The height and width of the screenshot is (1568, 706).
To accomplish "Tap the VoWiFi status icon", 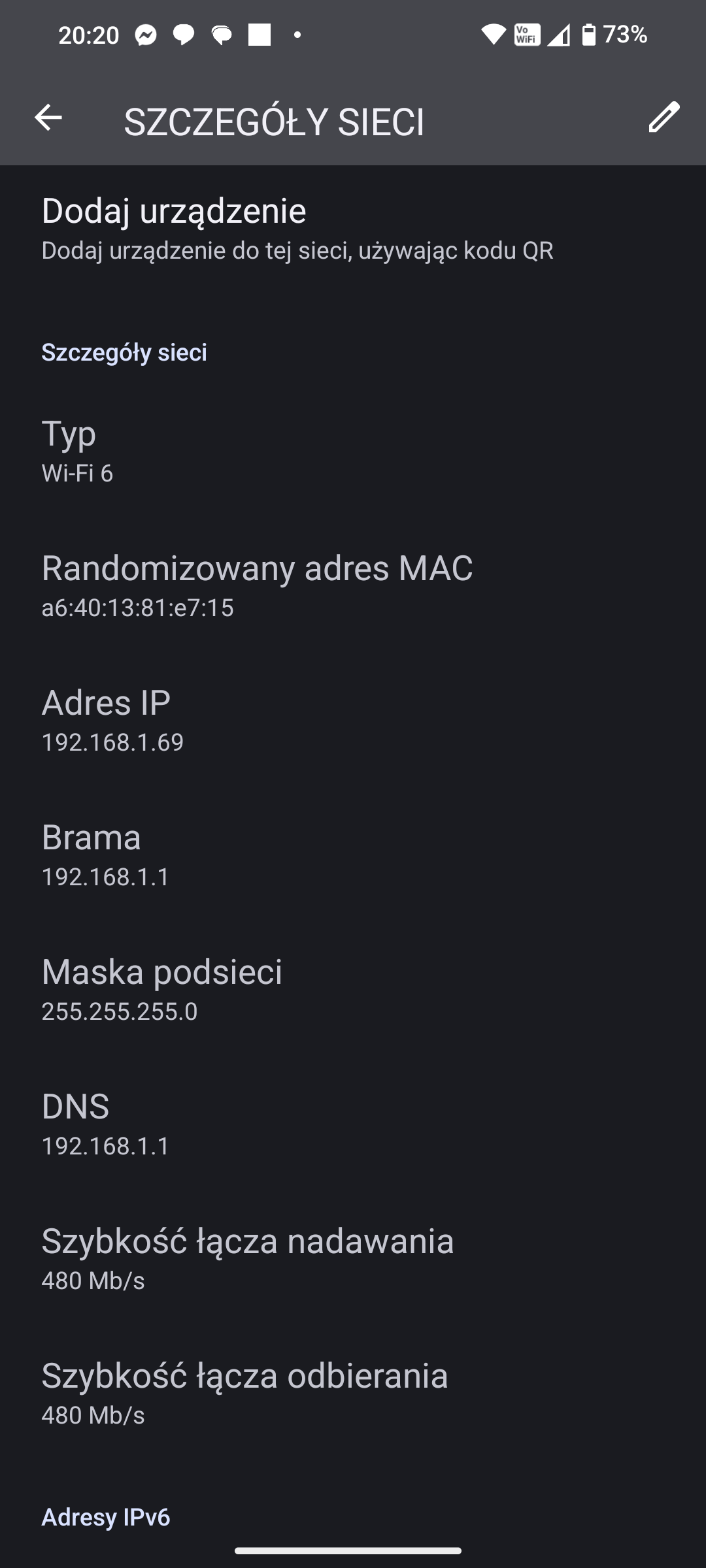I will click(527, 35).
